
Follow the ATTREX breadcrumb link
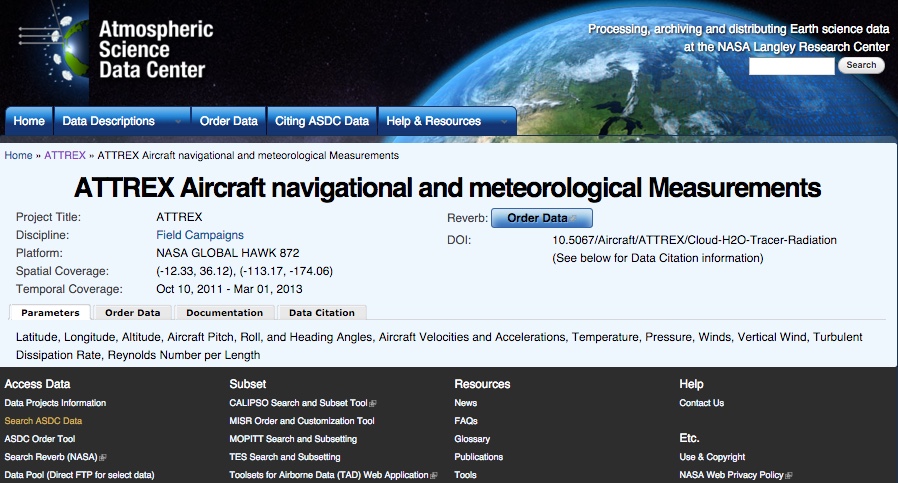point(65,155)
